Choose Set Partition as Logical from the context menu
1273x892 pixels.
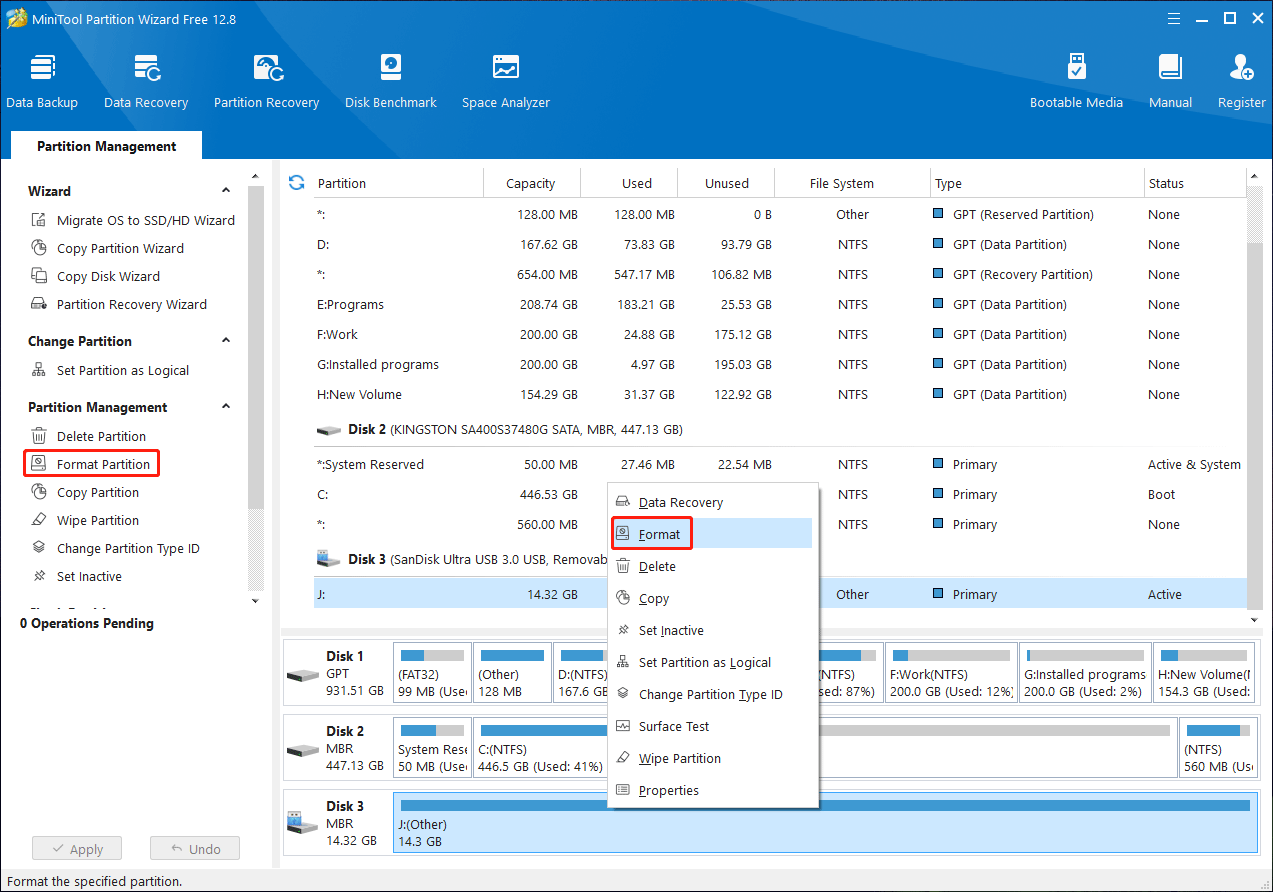click(713, 662)
